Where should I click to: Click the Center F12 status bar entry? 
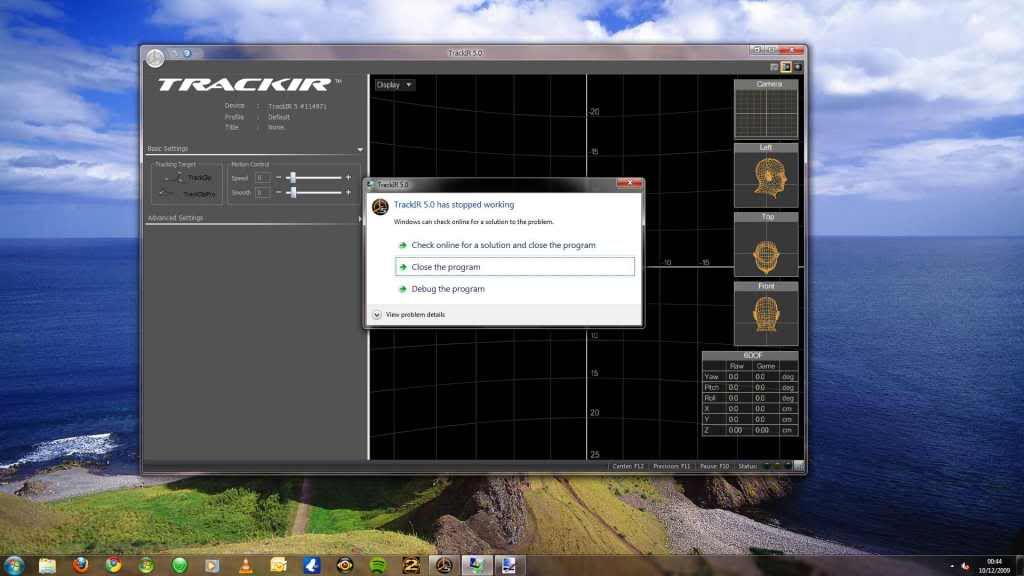[x=628, y=466]
